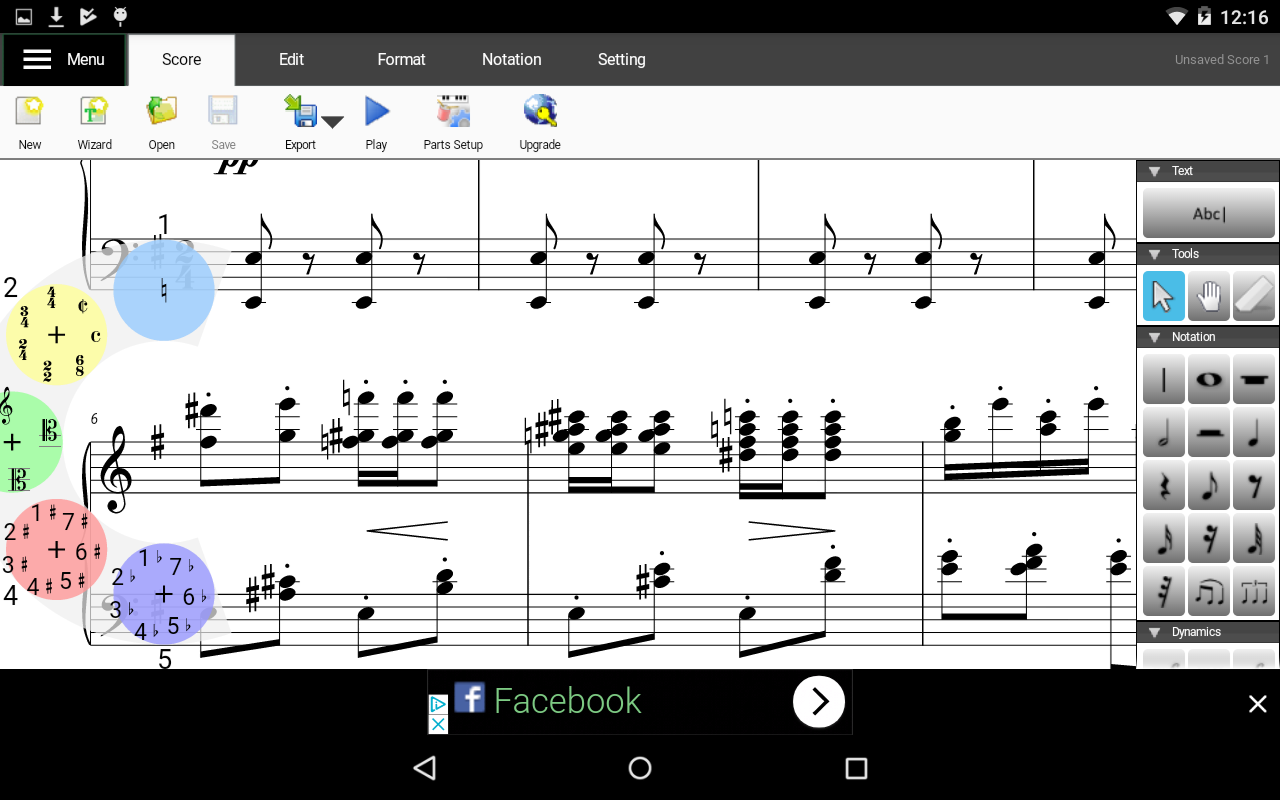Select the hand pan tool
The image size is (1280, 800).
(1208, 296)
